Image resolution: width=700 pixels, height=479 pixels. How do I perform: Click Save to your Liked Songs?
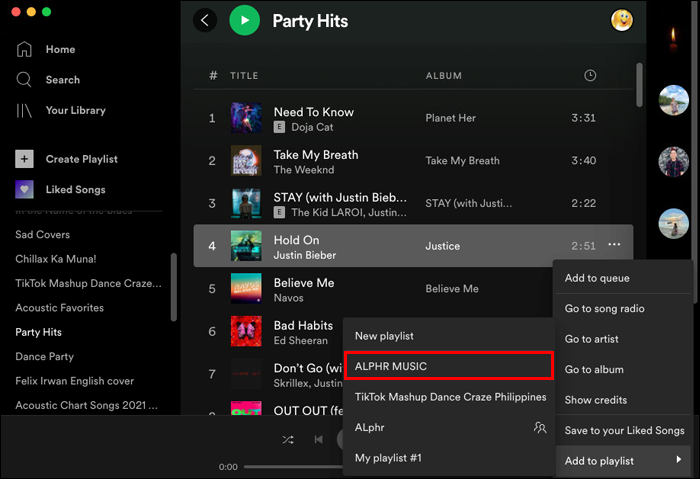tap(624, 430)
